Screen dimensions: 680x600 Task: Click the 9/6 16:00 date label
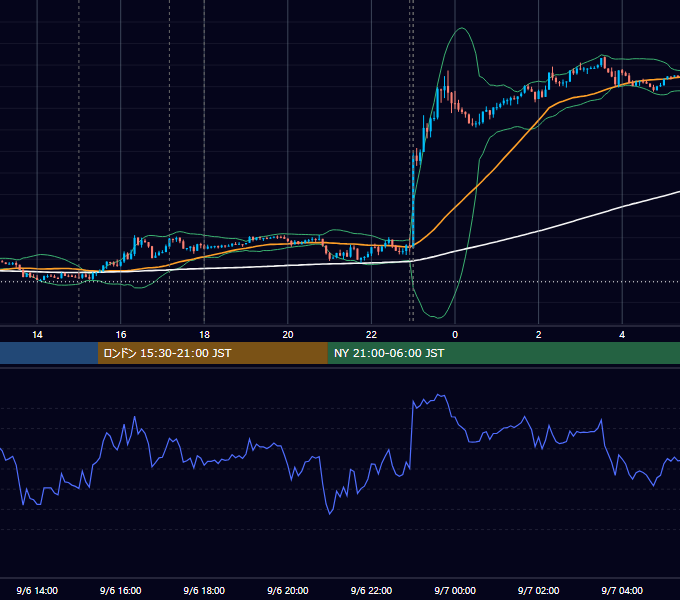[121, 590]
